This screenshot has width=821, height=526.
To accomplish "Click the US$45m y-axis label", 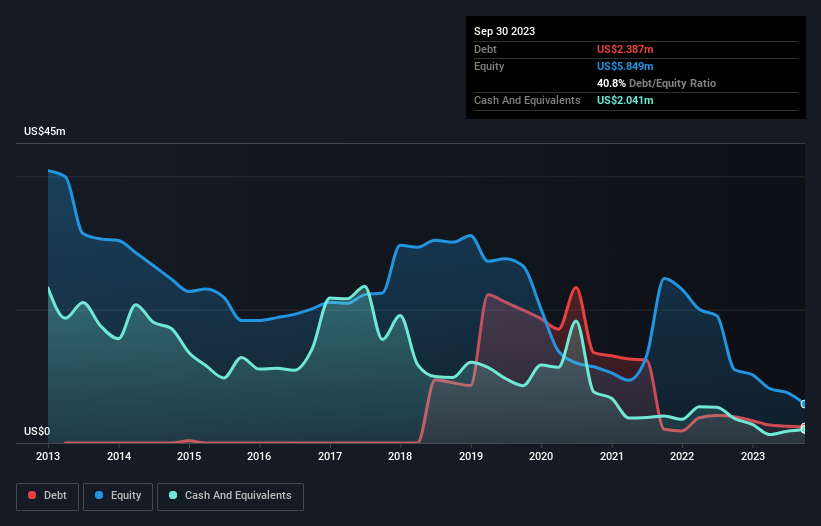I will tap(45, 131).
